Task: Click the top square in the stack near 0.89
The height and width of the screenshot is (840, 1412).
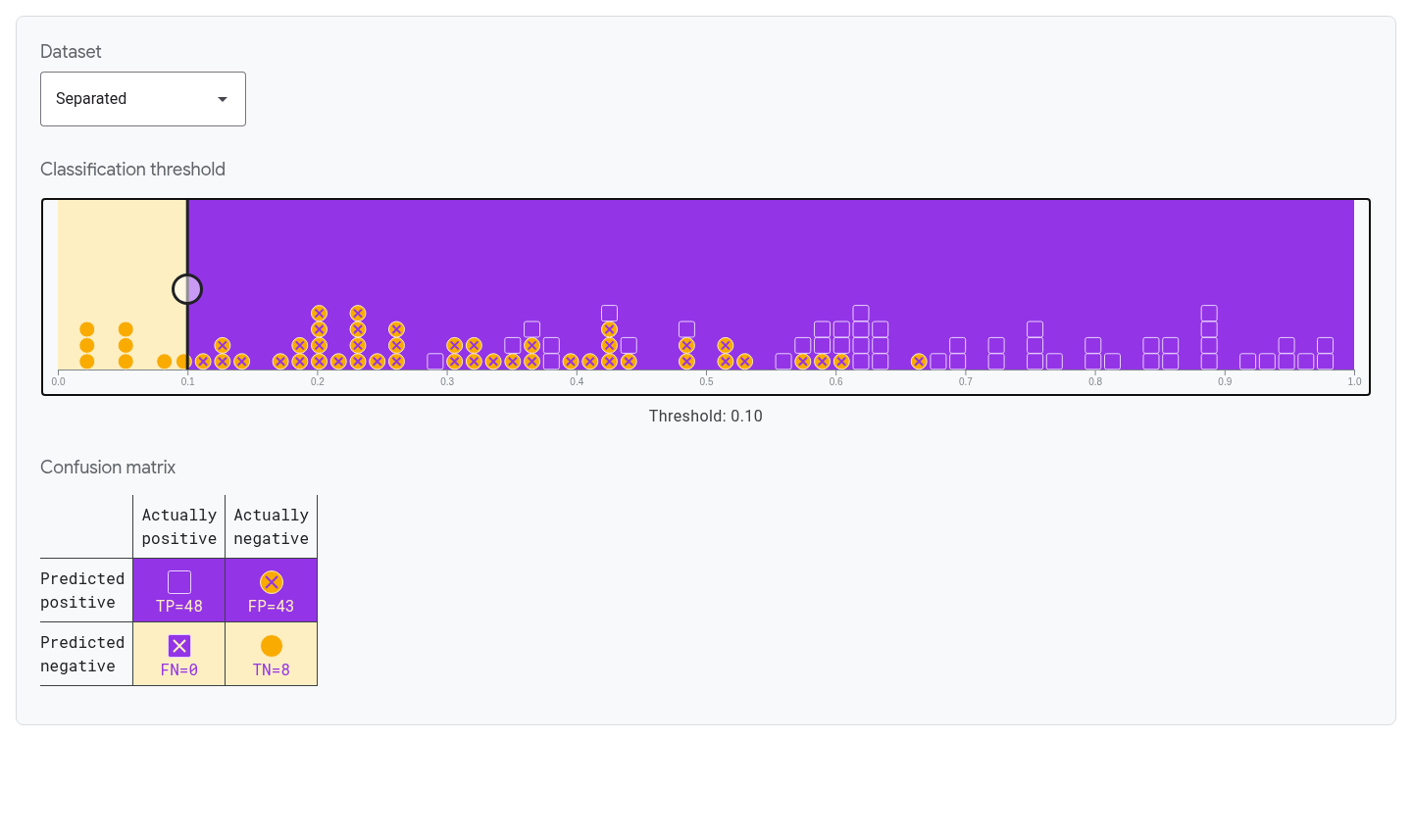Action: click(1209, 314)
